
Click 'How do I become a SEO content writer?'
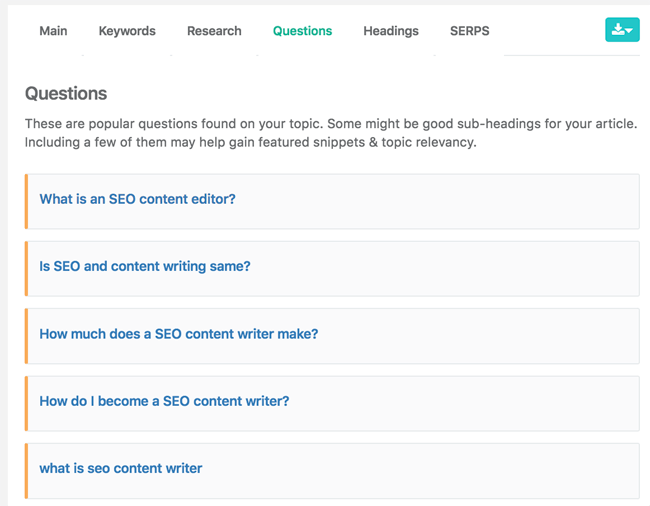click(x=332, y=404)
